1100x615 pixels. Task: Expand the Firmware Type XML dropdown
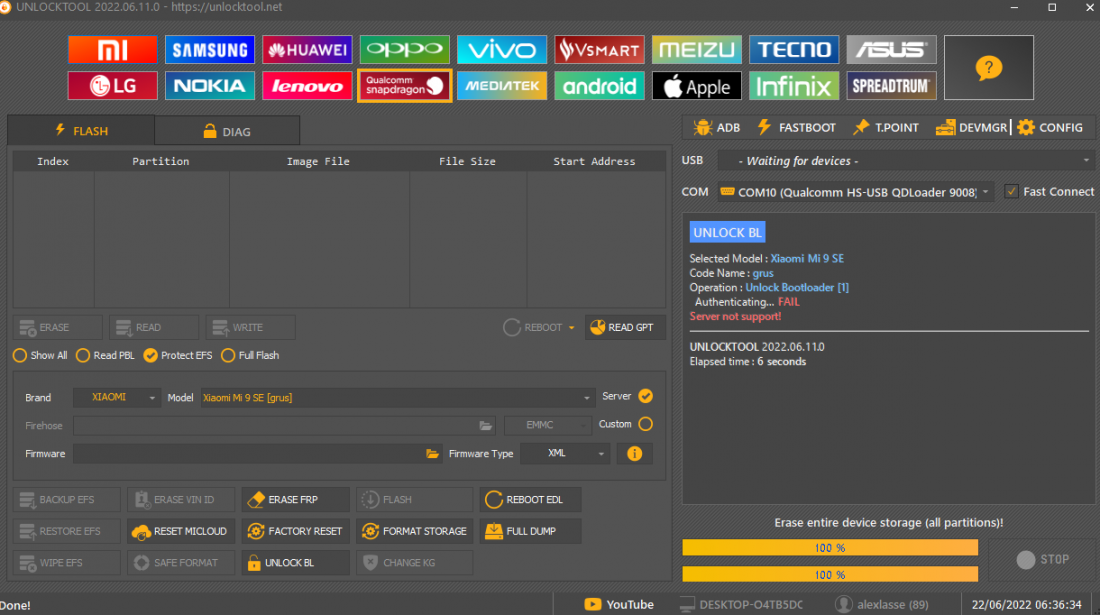[x=565, y=454]
